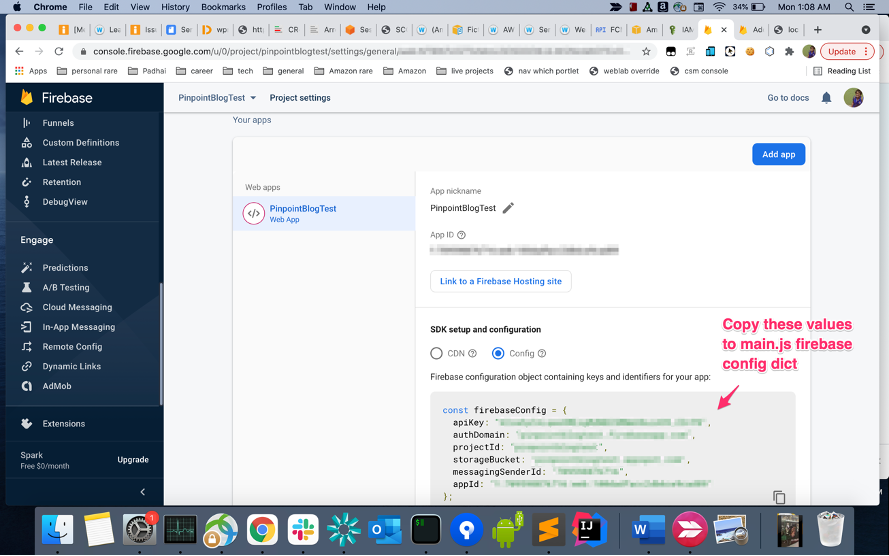Viewport: 889px width, 556px height.
Task: Select PinpointBlogTest web app entry
Action: coord(324,214)
